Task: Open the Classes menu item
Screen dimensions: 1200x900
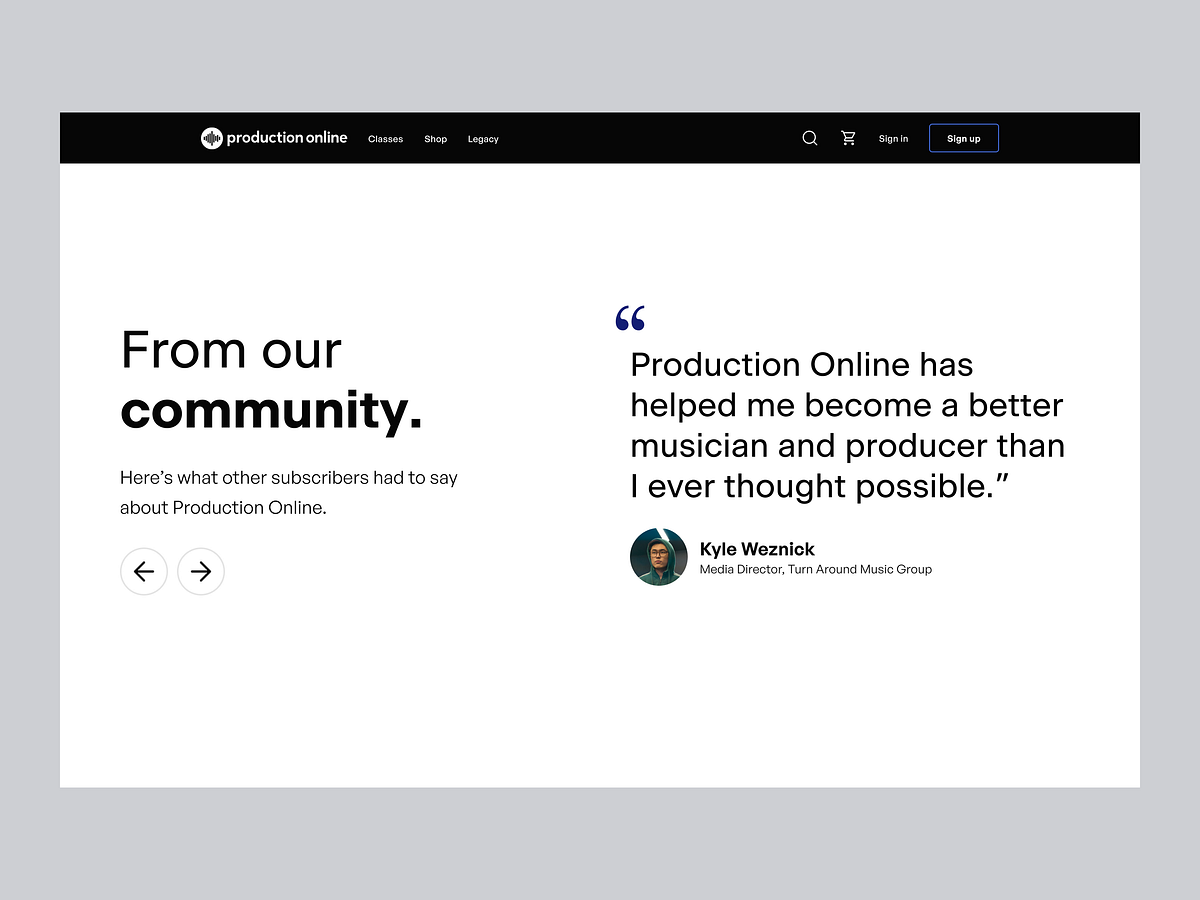Action: point(385,139)
